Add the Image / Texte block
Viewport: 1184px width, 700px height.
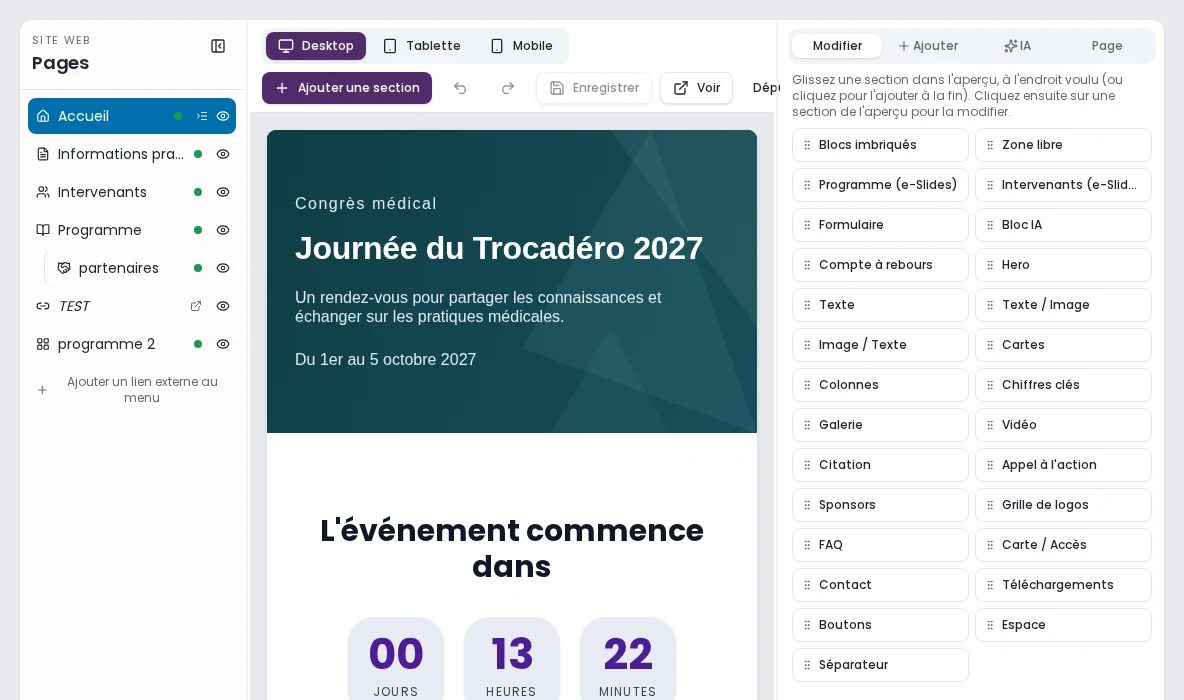point(880,345)
